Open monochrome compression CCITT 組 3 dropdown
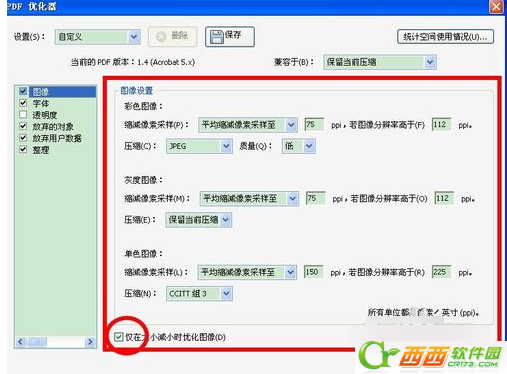Image resolution: width=507 pixels, height=374 pixels. (x=199, y=294)
